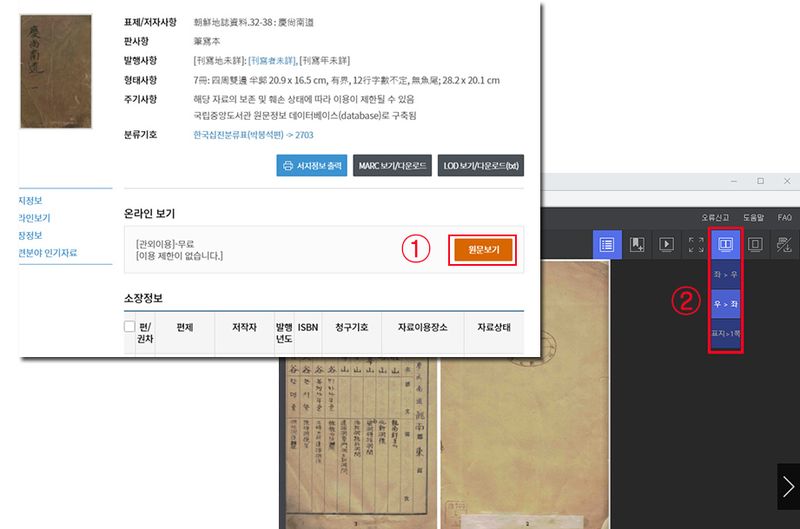Select 표지>1쪽 cover layout option
The width and height of the screenshot is (800, 529).
(x=726, y=332)
